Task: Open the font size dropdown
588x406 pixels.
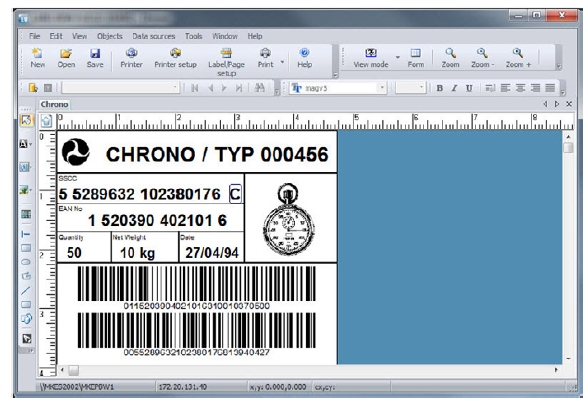Action: (421, 88)
